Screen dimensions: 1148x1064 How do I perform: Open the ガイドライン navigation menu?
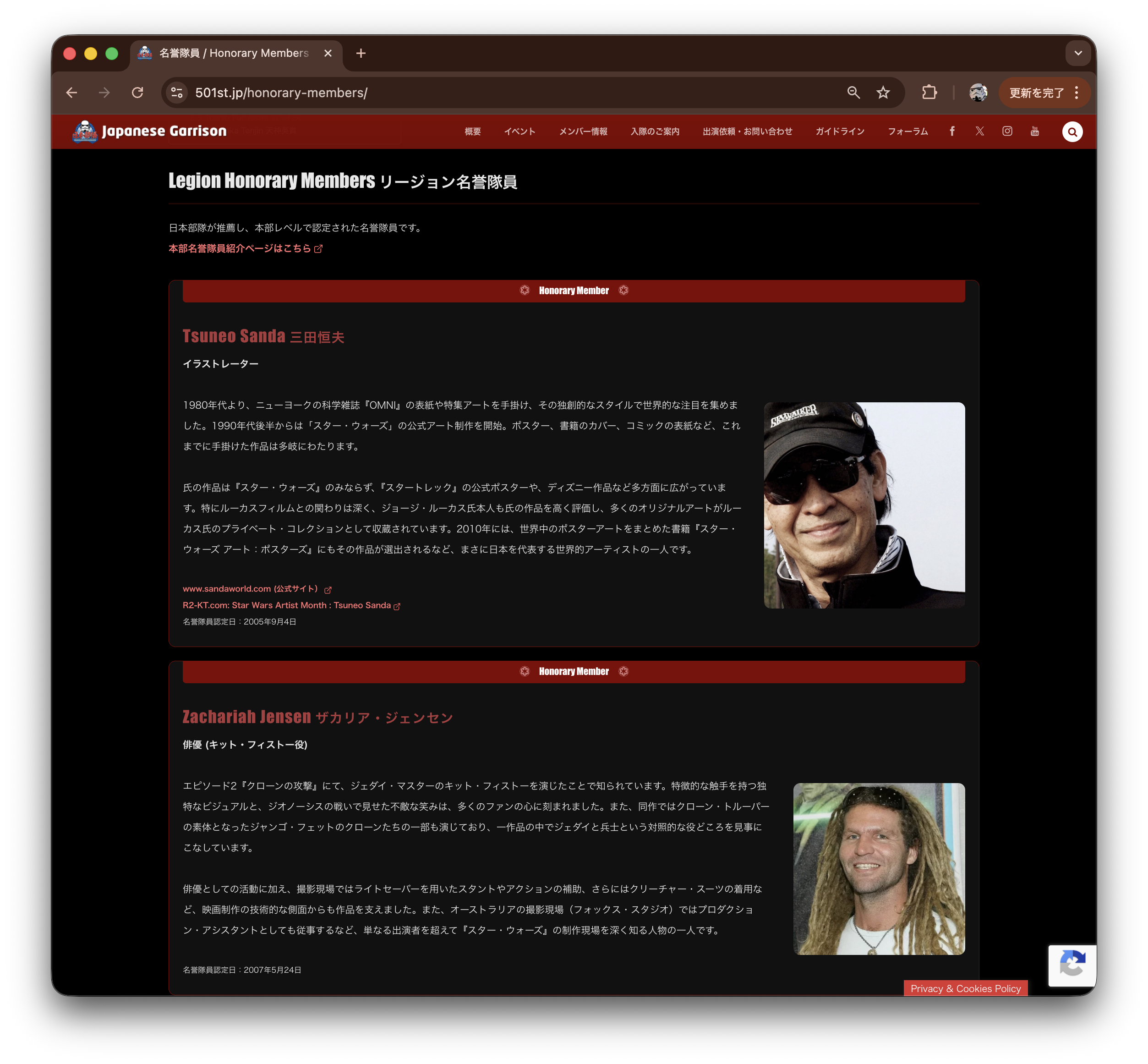point(839,132)
